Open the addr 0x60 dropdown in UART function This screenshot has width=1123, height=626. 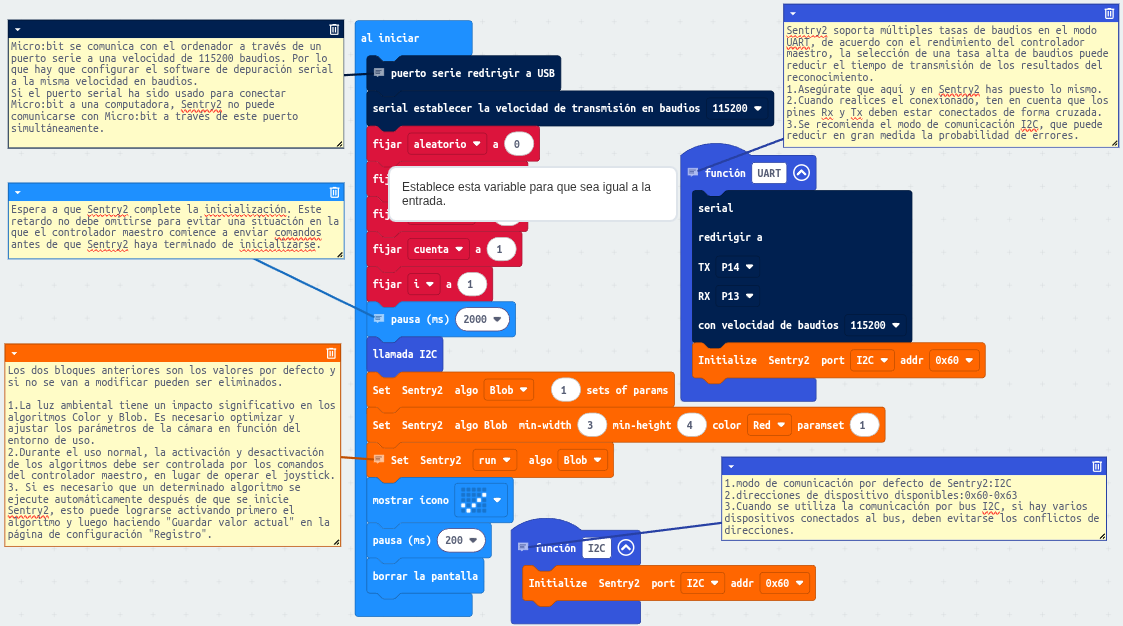(954, 360)
